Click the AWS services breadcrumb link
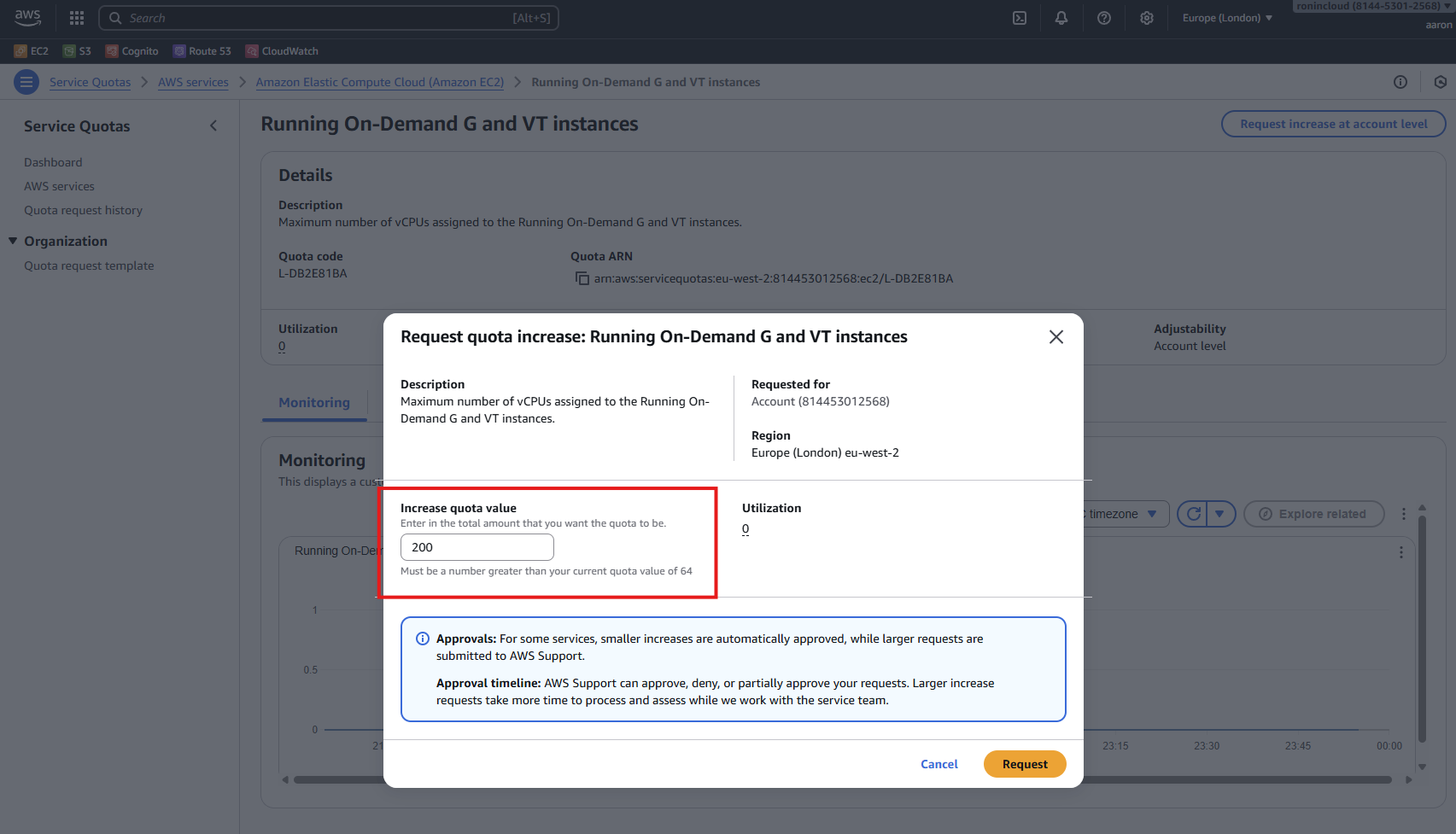Viewport: 1456px width, 834px height. [x=193, y=82]
